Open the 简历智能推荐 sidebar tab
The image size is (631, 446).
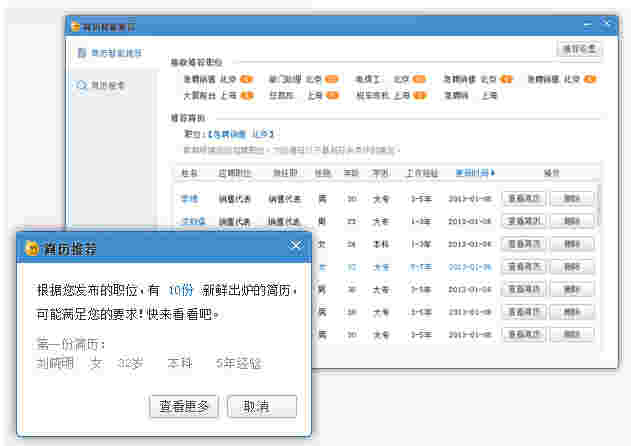point(115,53)
